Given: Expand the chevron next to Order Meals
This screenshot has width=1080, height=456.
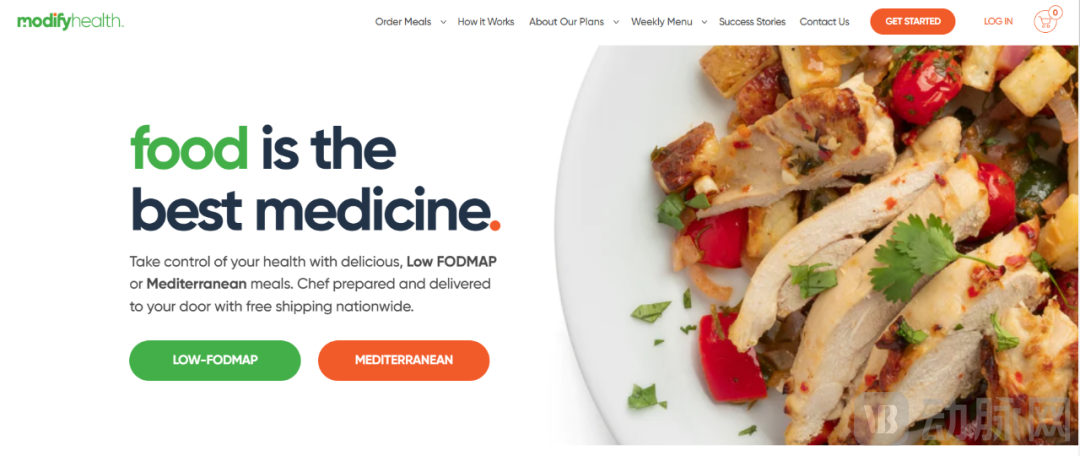Looking at the screenshot, I should (x=443, y=22).
